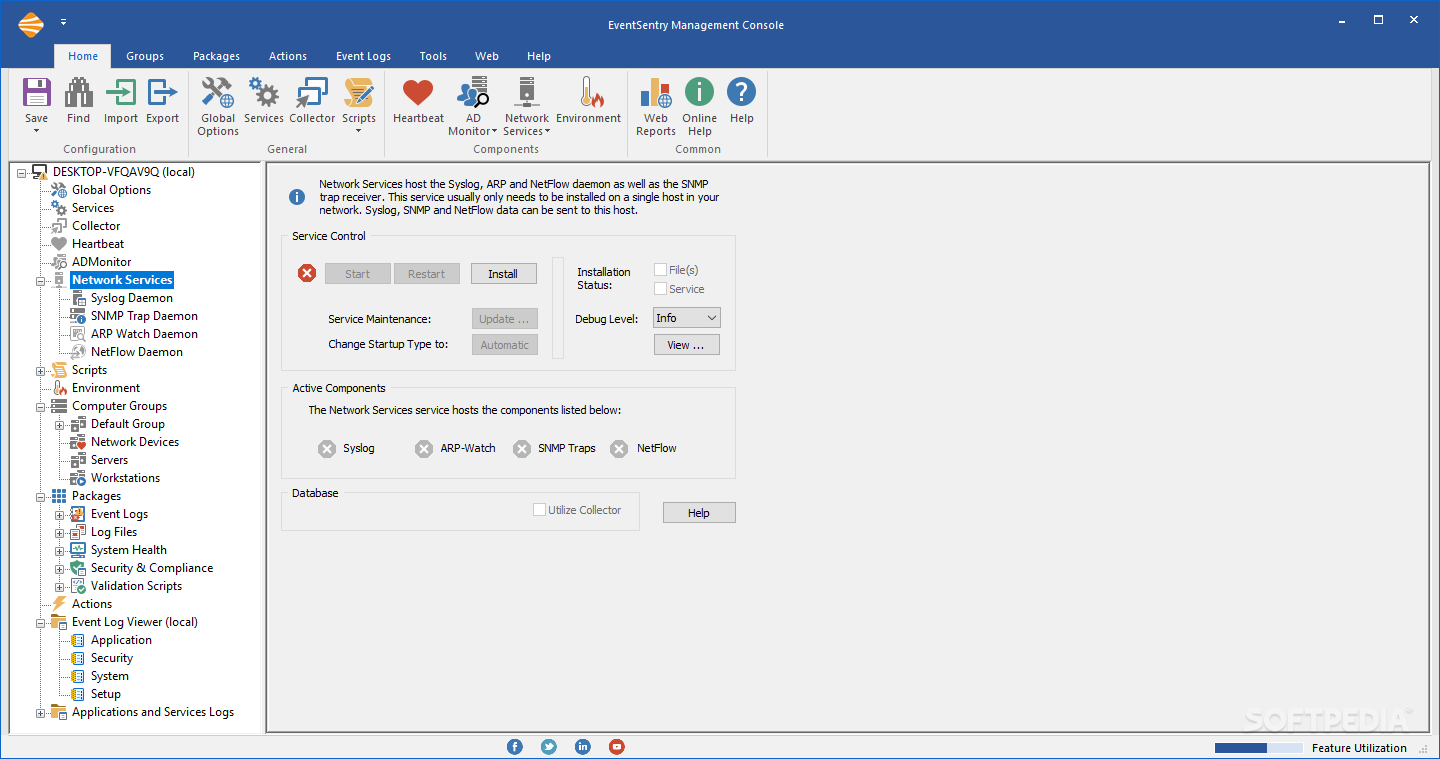Image resolution: width=1440 pixels, height=759 pixels.
Task: Open Online Help info icon
Action: (x=699, y=93)
